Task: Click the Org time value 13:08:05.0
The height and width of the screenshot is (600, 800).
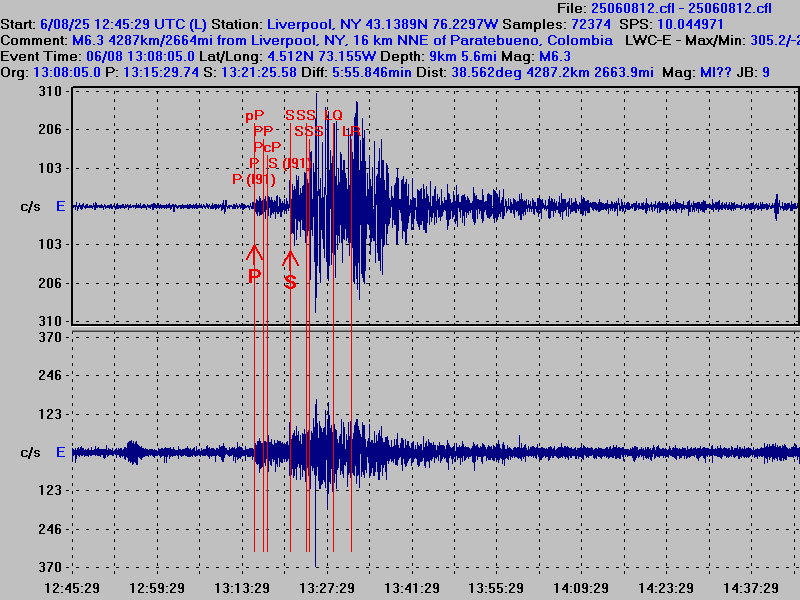Action: click(67, 72)
